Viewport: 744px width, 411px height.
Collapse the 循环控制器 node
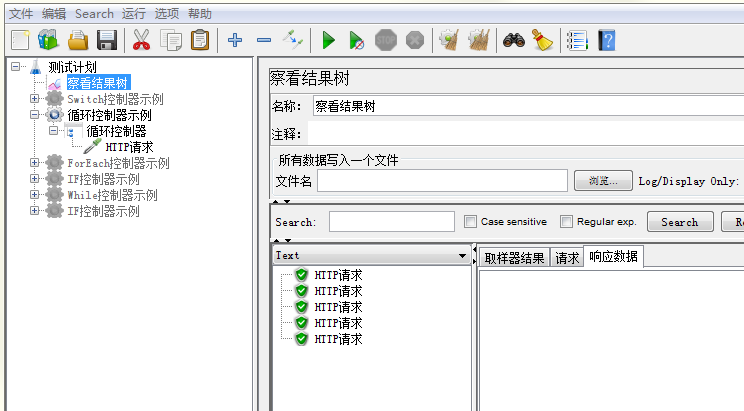54,131
